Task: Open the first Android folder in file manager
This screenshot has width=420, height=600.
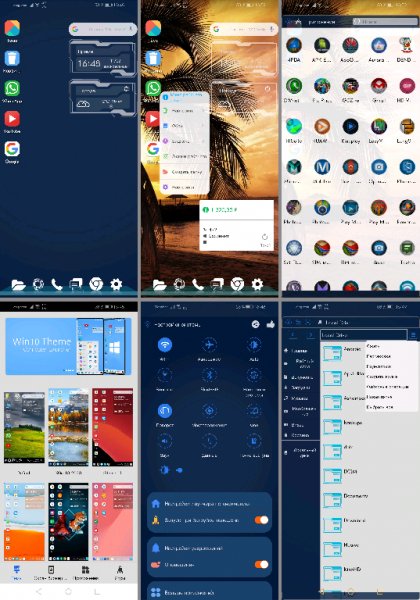Action: coord(343,352)
